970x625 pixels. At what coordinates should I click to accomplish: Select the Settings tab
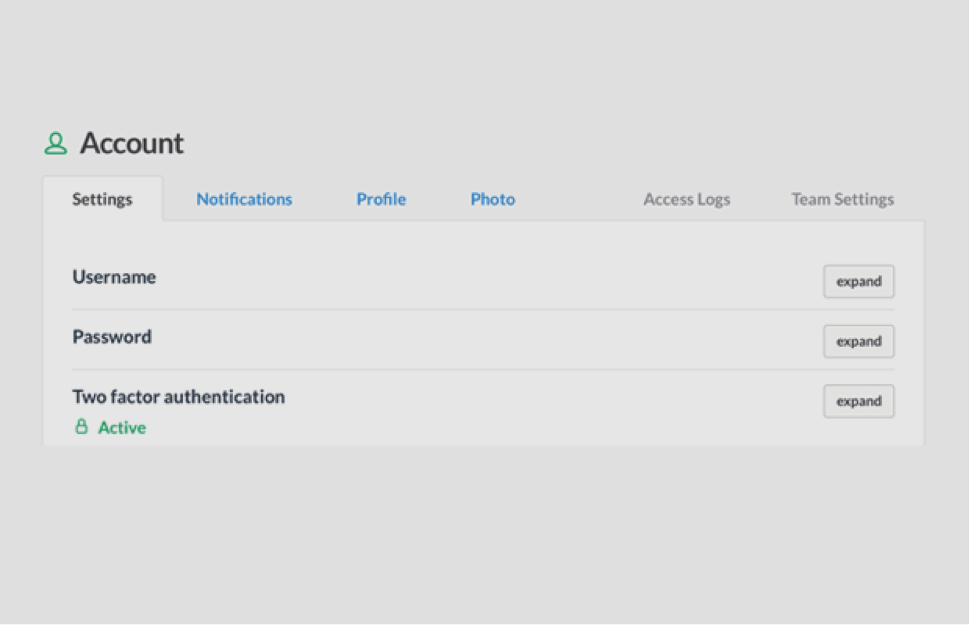click(x=102, y=199)
